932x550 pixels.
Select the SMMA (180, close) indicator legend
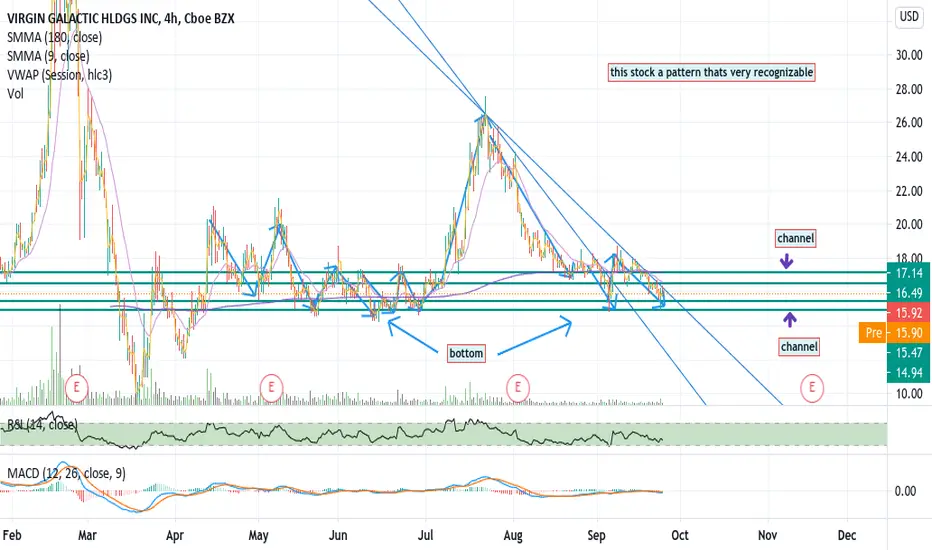tap(54, 37)
